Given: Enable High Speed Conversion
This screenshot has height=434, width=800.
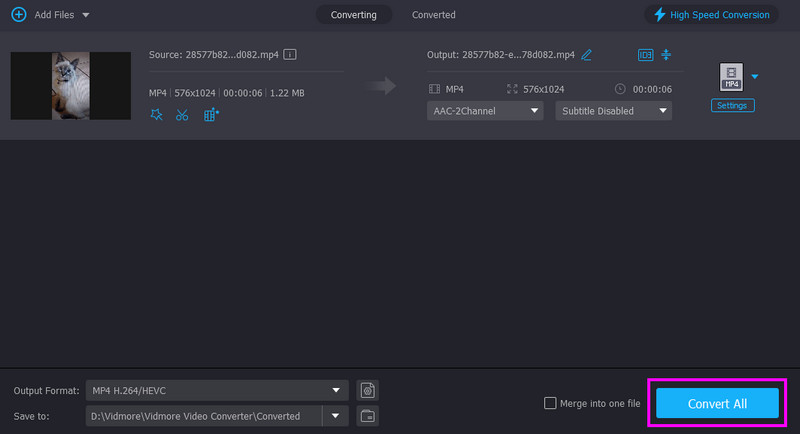Looking at the screenshot, I should click(x=711, y=15).
